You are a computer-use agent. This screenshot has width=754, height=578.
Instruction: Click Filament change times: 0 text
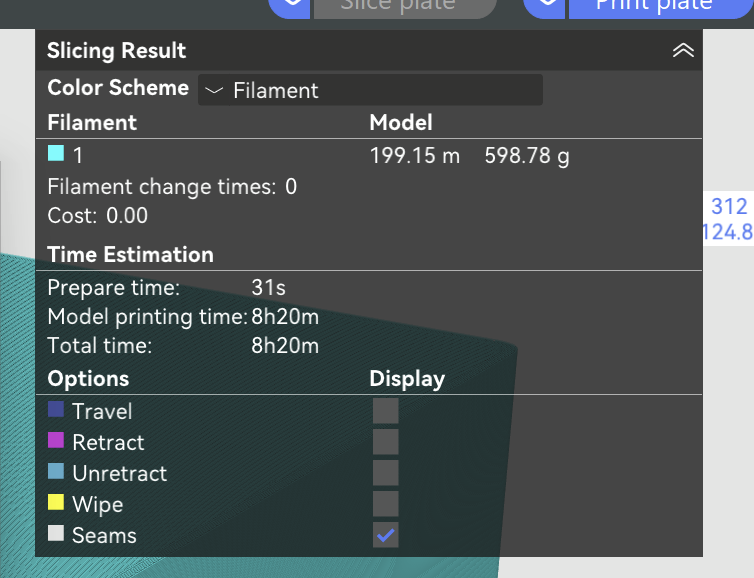tap(172, 187)
